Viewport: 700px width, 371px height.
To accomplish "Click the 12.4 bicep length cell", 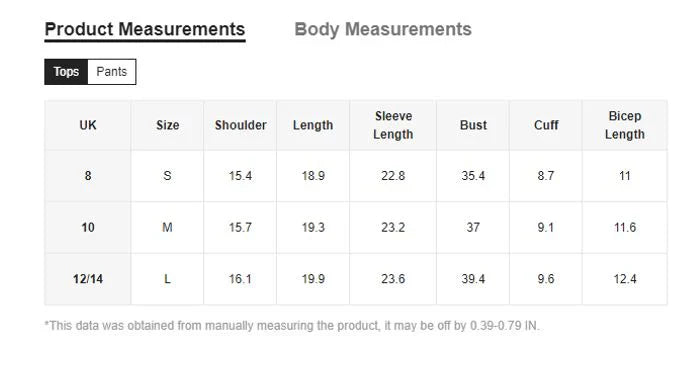I will point(625,279).
